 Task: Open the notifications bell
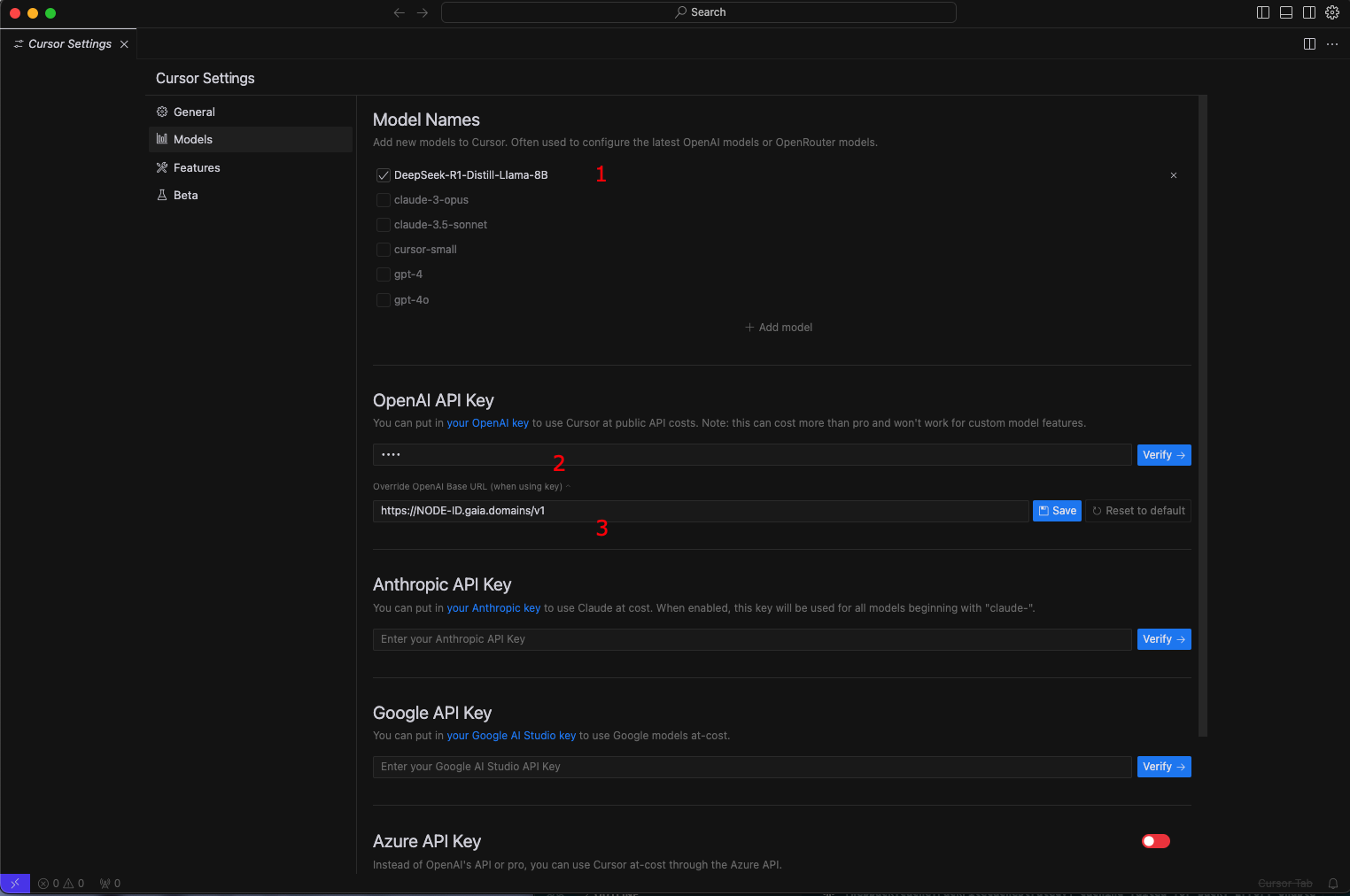[1333, 884]
